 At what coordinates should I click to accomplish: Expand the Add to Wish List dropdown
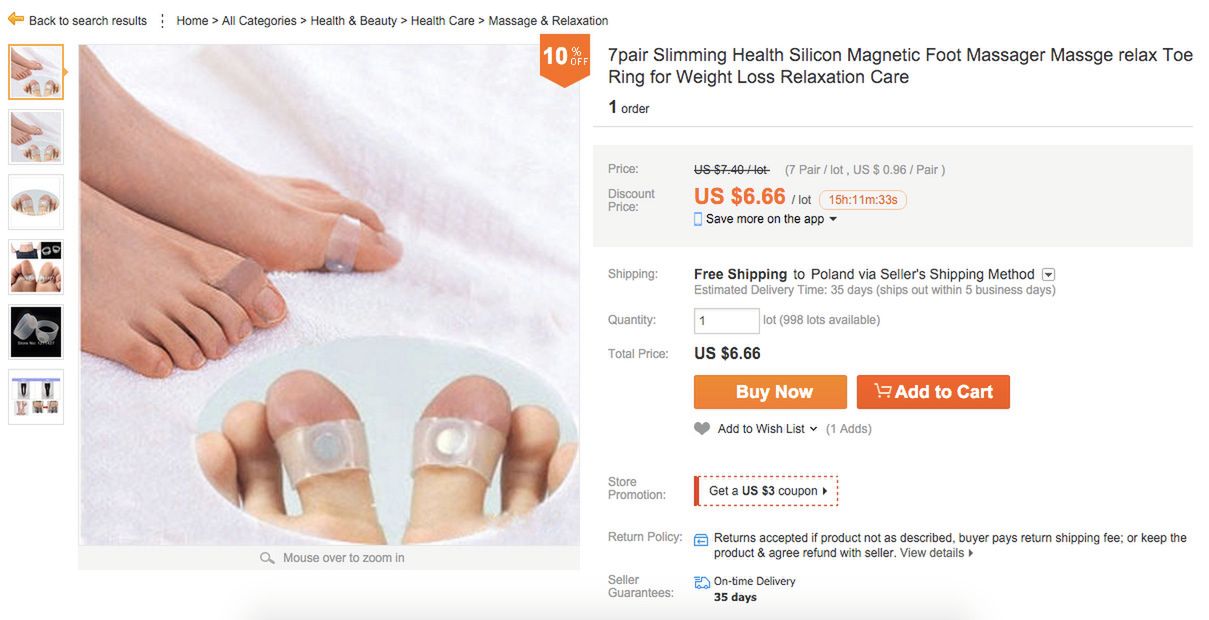pyautogui.click(x=813, y=429)
